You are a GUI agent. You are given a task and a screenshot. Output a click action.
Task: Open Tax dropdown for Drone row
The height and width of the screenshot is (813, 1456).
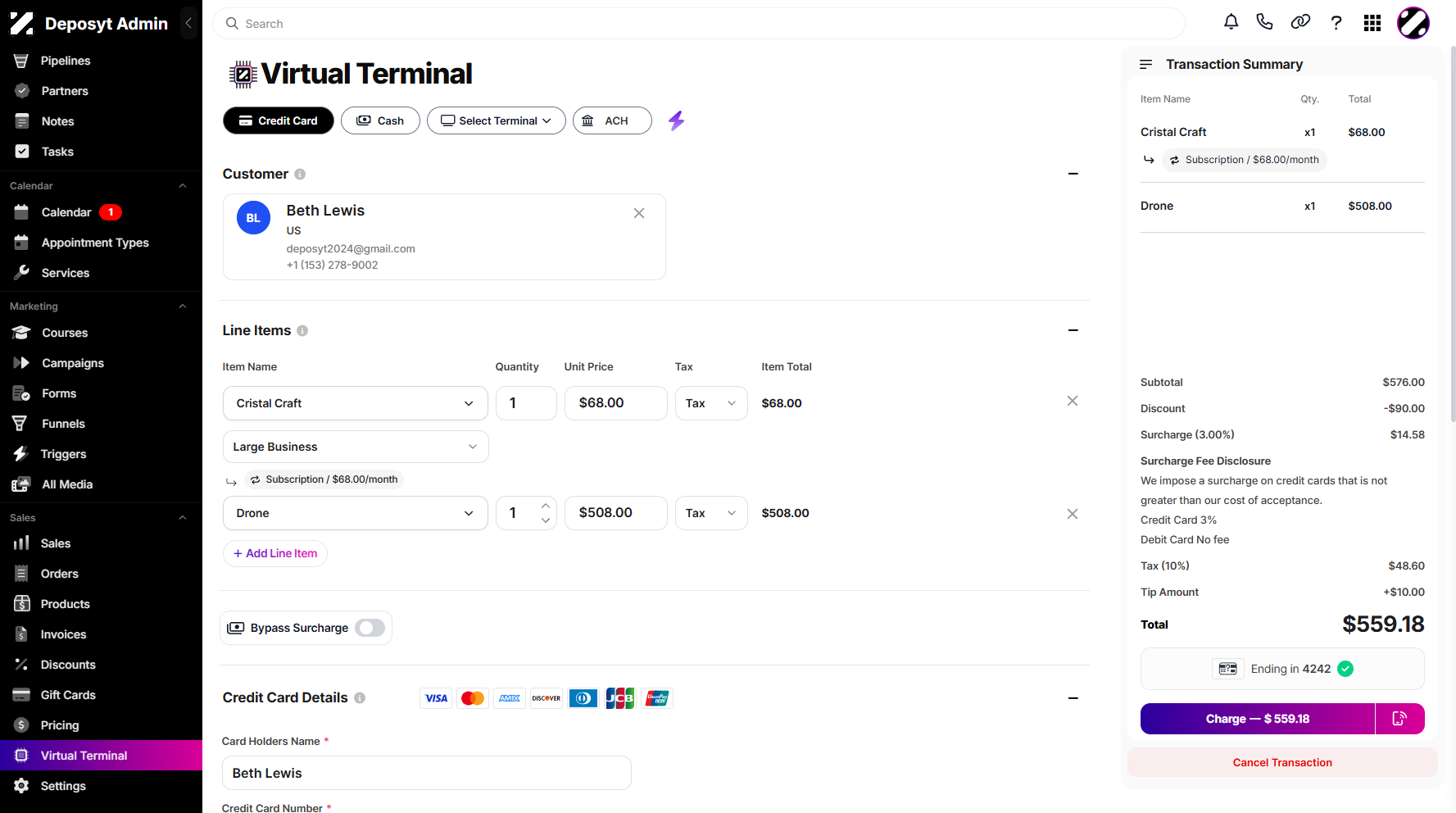pyautogui.click(x=711, y=513)
